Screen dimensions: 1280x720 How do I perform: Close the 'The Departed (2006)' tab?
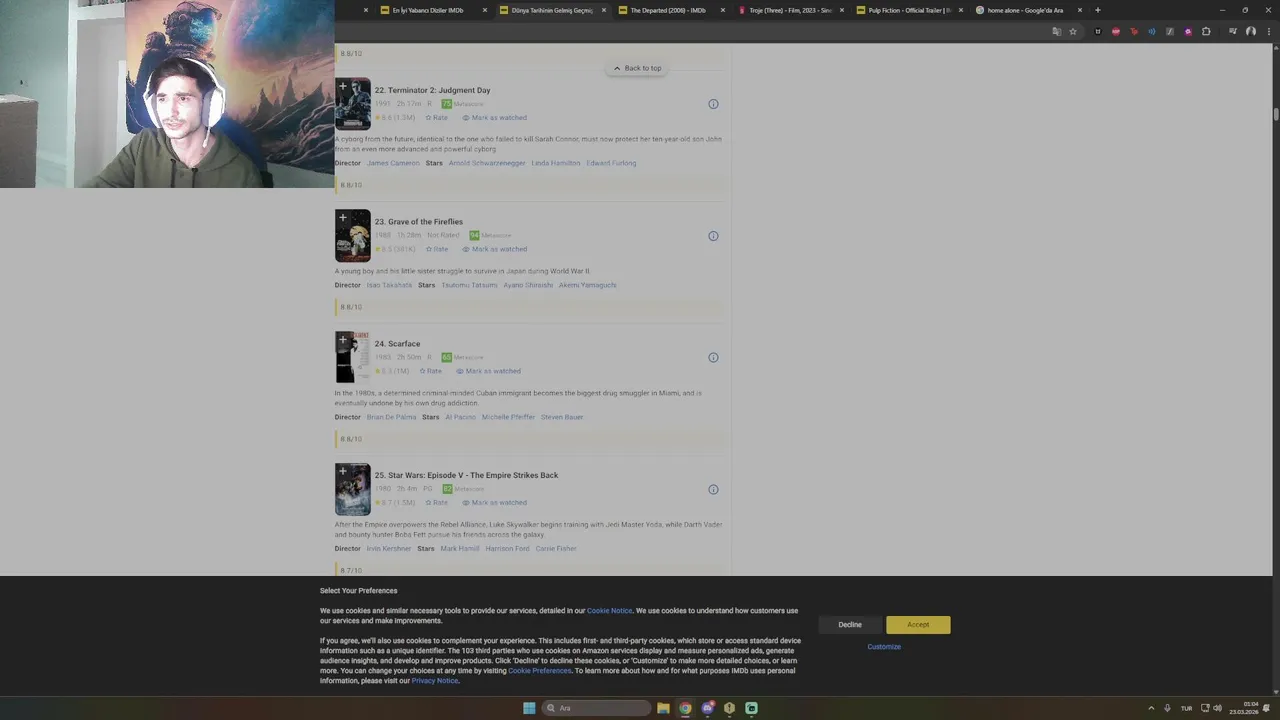(x=723, y=10)
